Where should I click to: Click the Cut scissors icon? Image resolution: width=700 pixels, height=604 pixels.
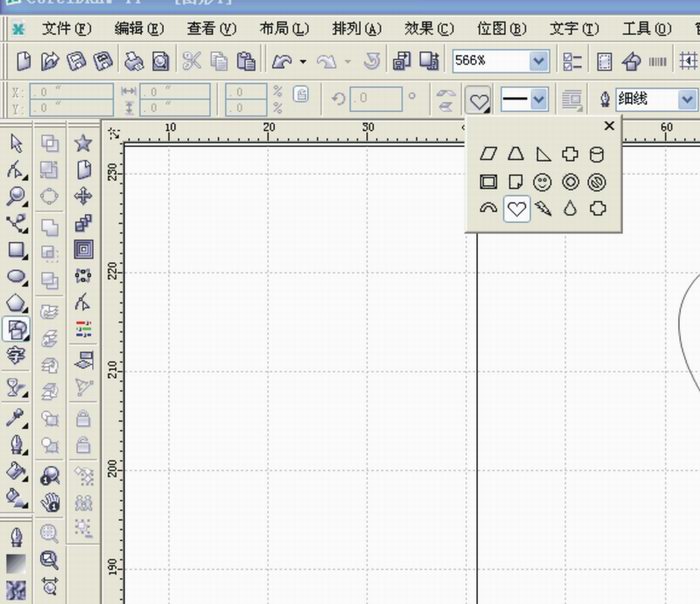(192, 61)
